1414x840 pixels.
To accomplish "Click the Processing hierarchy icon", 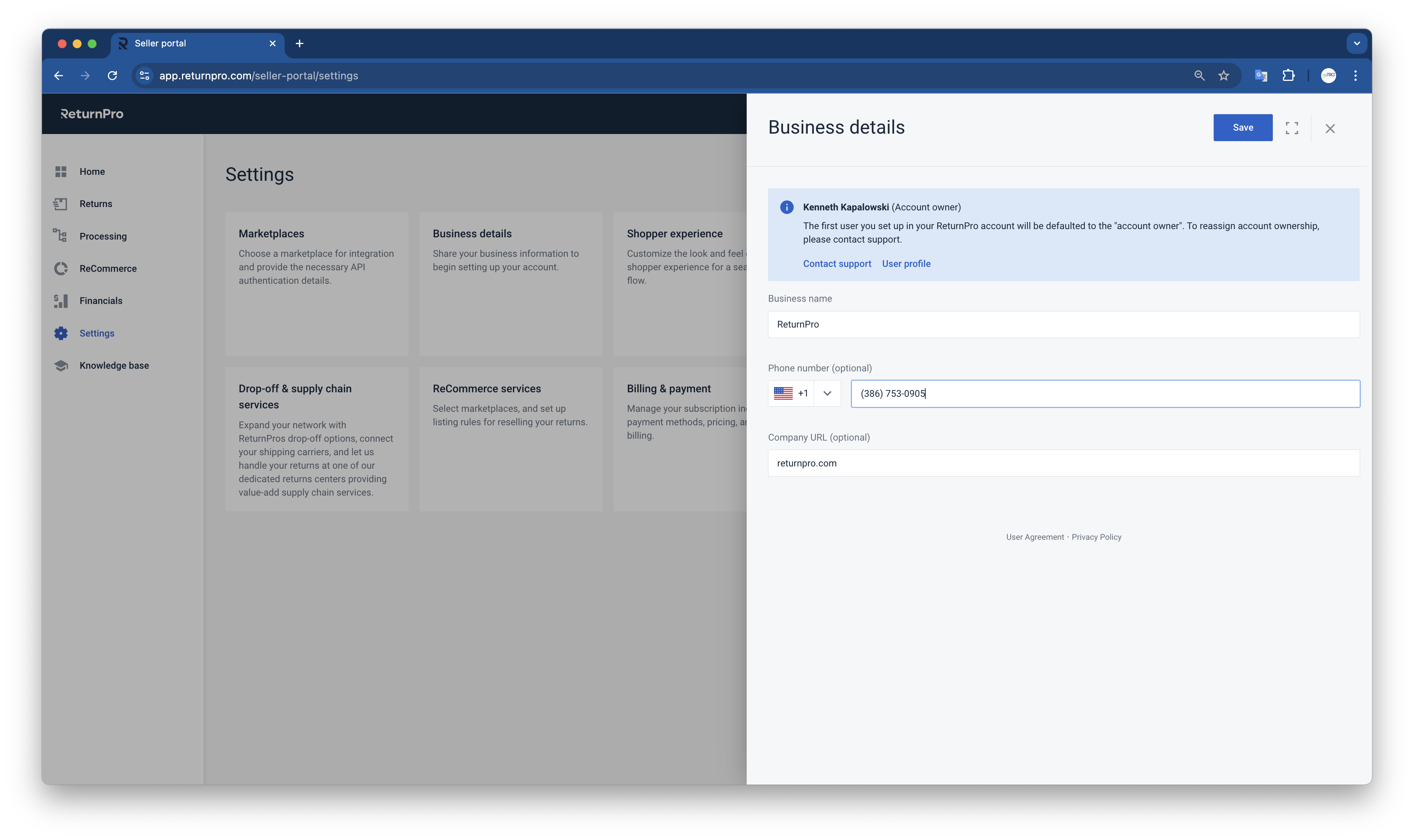I will click(61, 235).
